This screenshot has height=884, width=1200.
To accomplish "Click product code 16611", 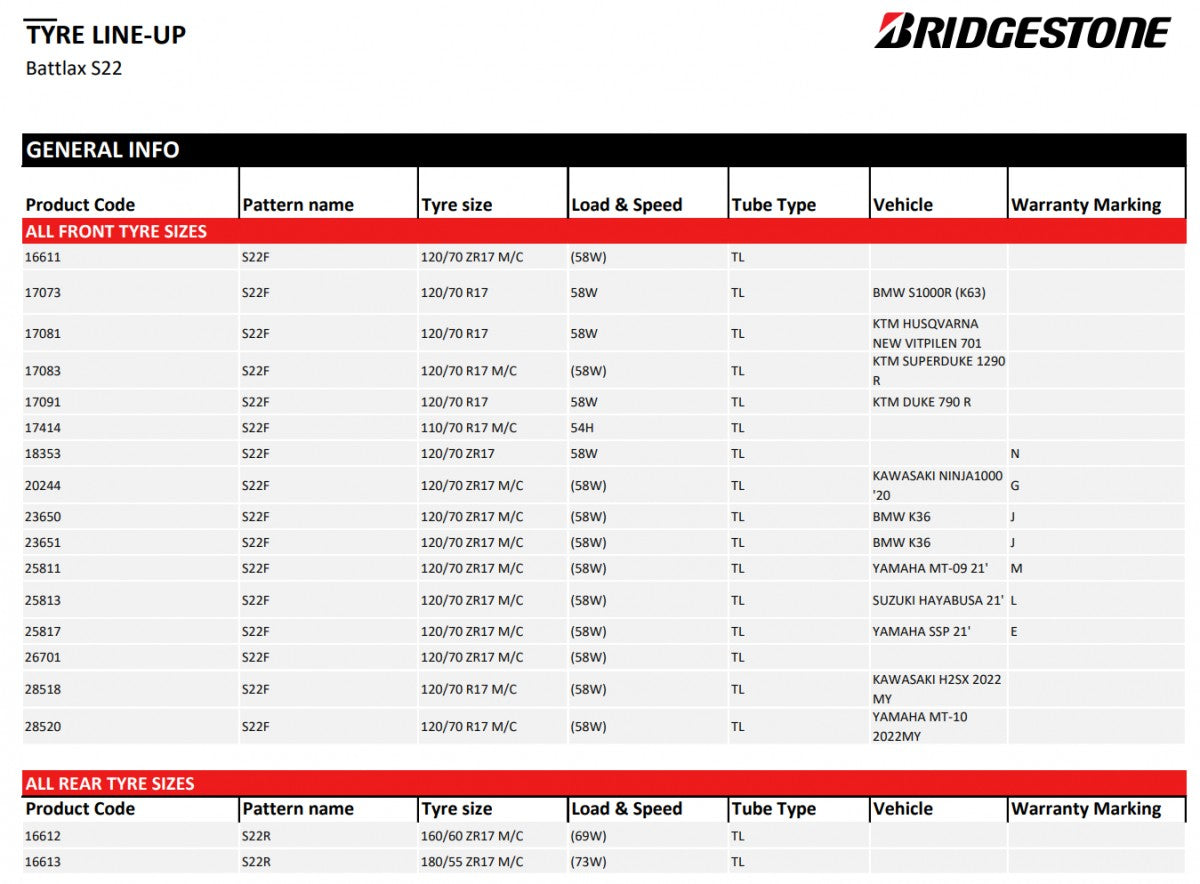I will point(43,257).
